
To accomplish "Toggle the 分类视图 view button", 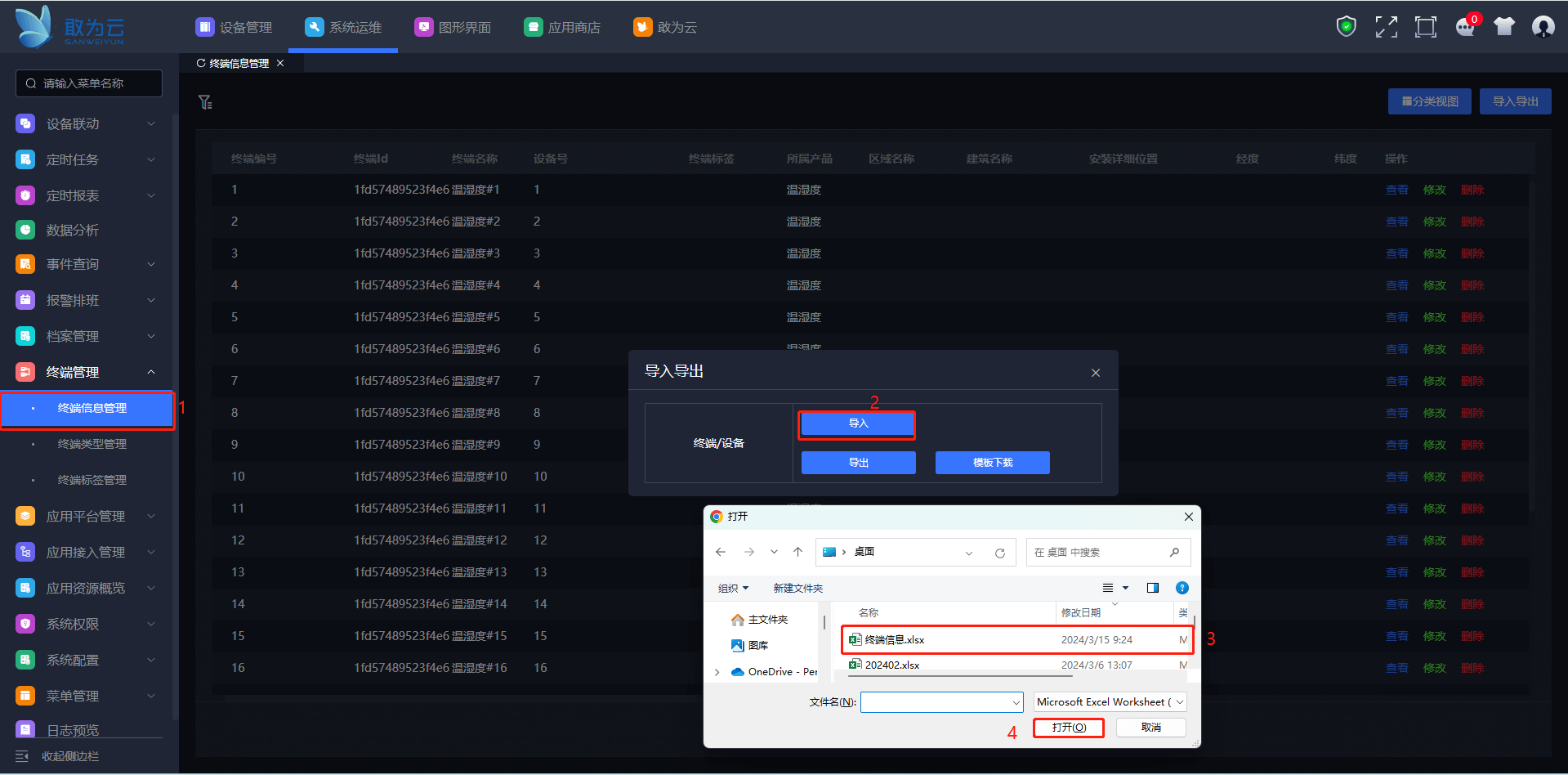I will click(x=1429, y=101).
